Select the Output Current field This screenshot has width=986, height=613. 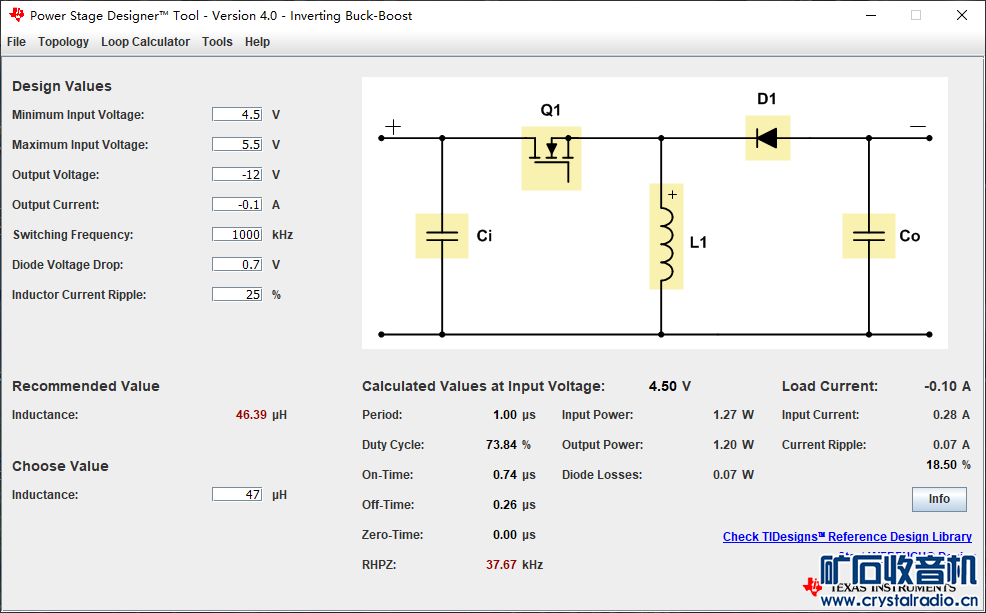coord(237,205)
